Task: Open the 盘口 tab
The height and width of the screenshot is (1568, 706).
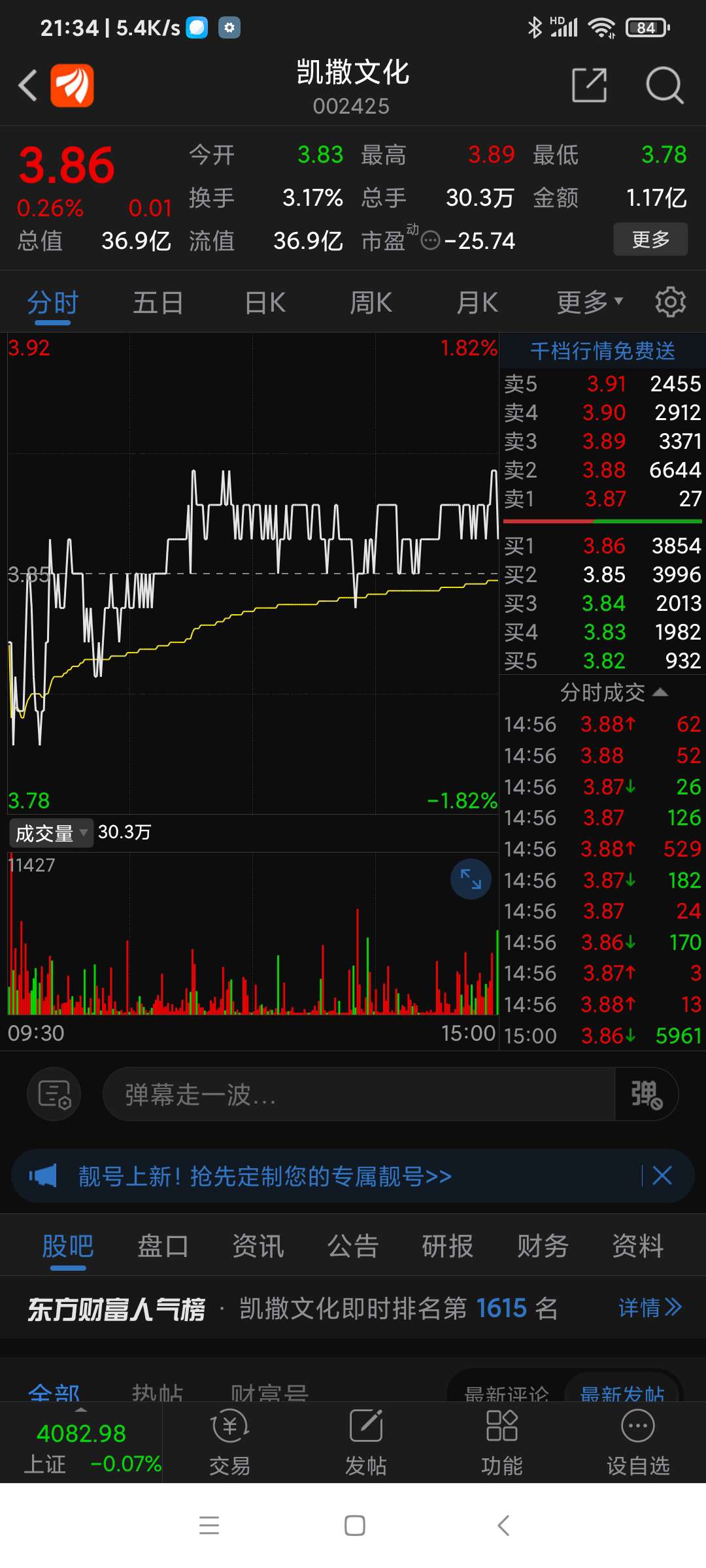Action: 163,1246
